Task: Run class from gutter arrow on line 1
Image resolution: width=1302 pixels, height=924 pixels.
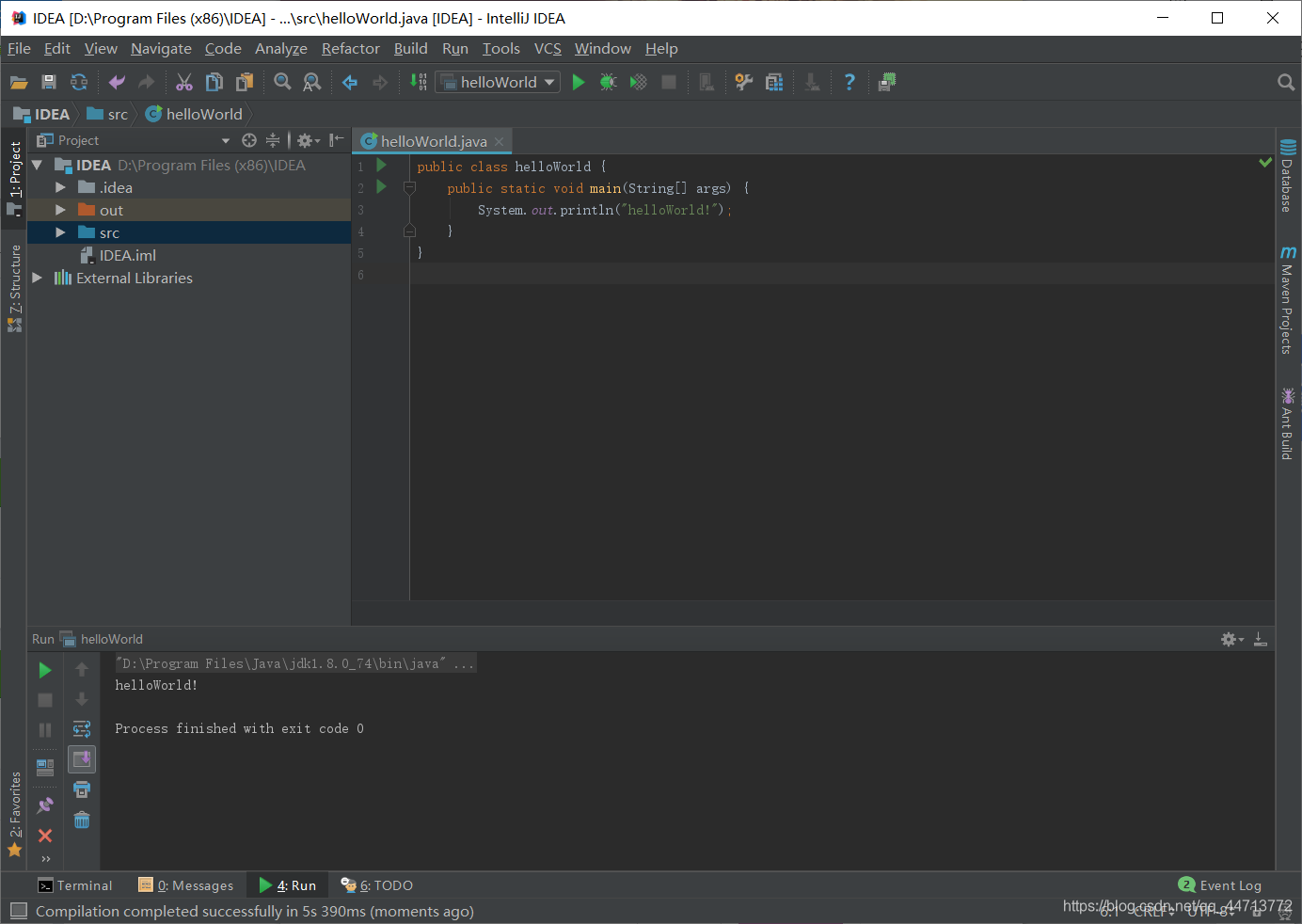Action: [381, 166]
